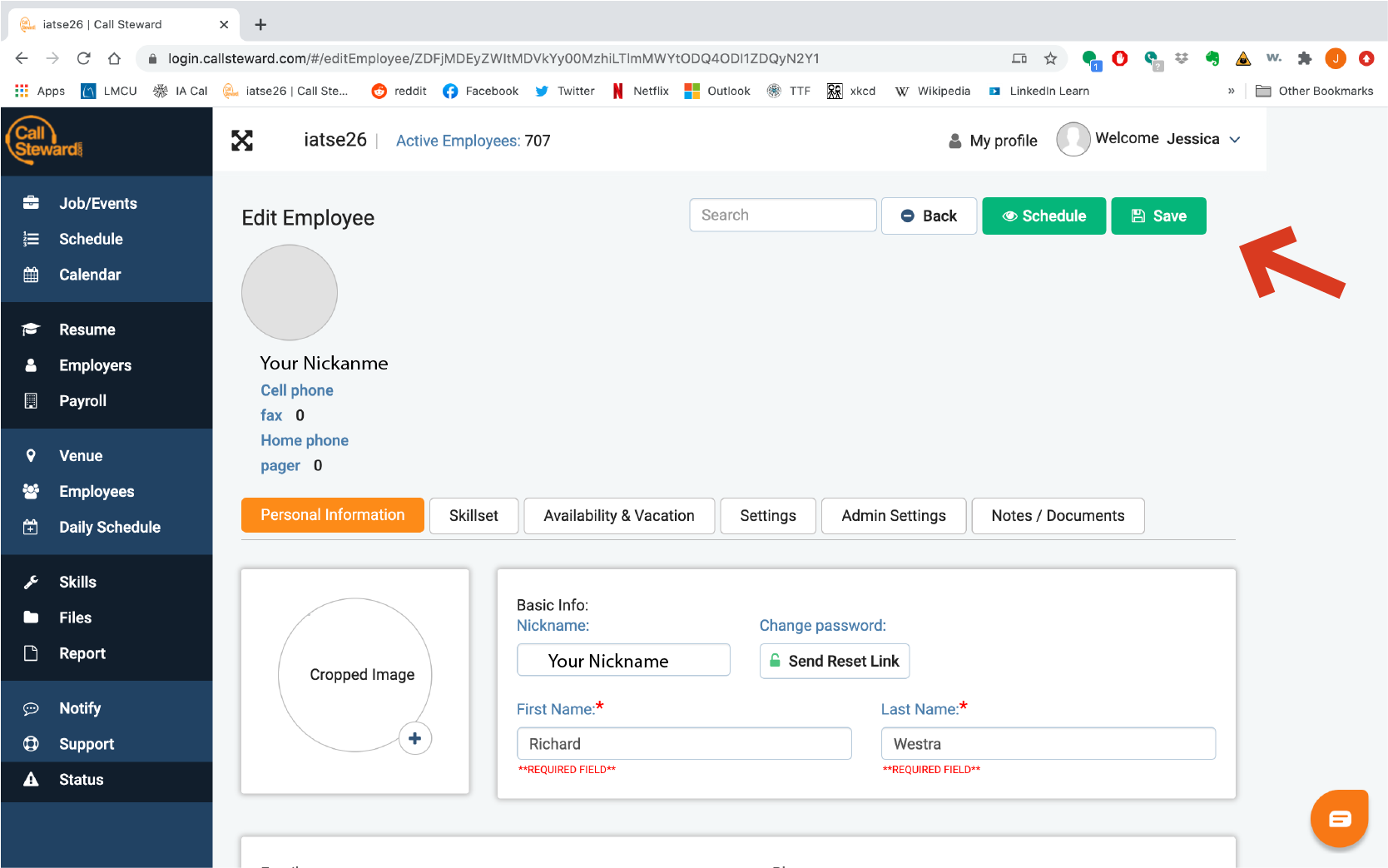
Task: Open Venue in the sidebar
Action: tap(81, 456)
